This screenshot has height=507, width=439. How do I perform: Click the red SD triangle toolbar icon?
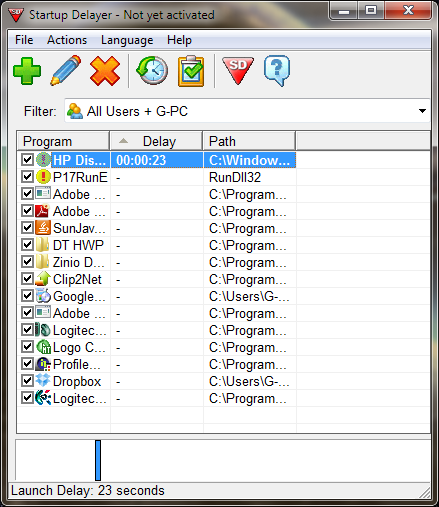click(x=238, y=71)
